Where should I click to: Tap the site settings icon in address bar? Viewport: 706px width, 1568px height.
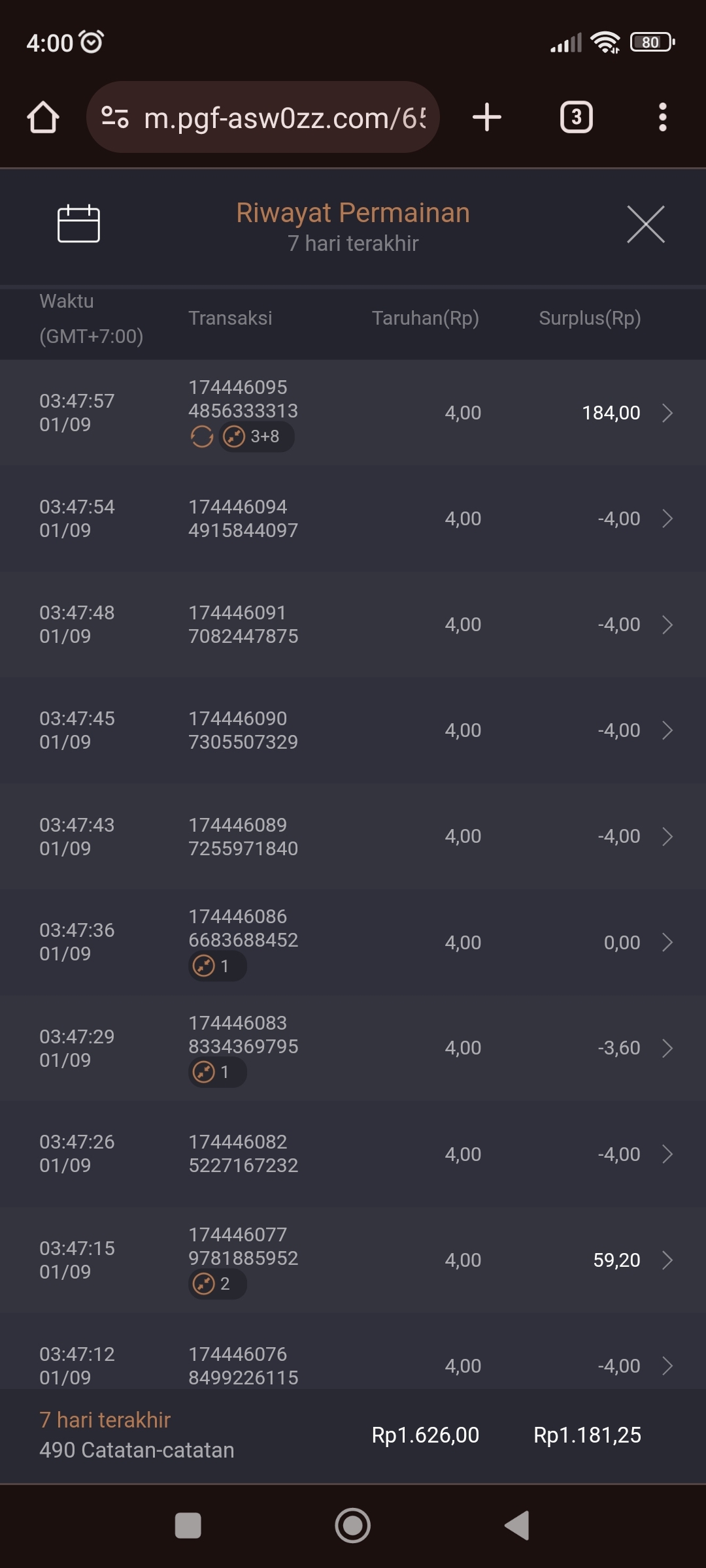tap(115, 118)
